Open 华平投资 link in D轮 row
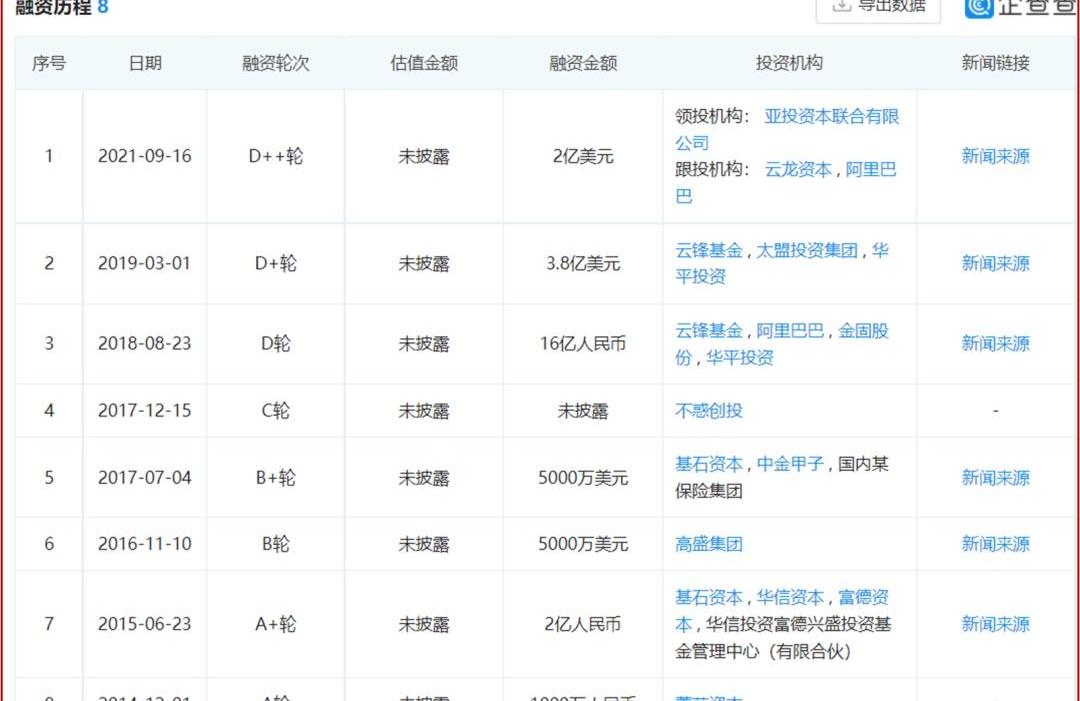This screenshot has height=701, width=1080. (740, 357)
